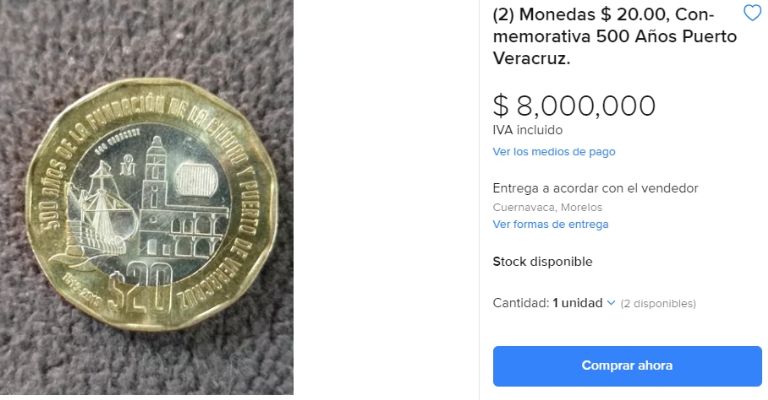The height and width of the screenshot is (400, 768).
Task: Click the Cuernavaca, Morelos location text
Action: (547, 207)
